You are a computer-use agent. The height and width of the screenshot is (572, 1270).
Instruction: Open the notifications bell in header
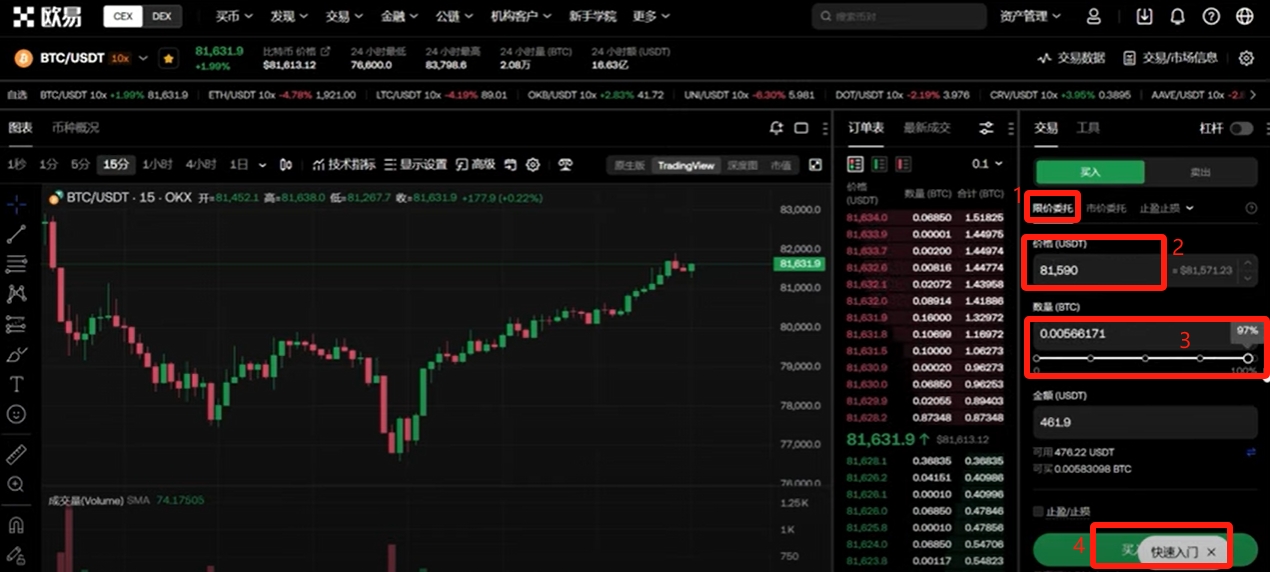pyautogui.click(x=1177, y=17)
